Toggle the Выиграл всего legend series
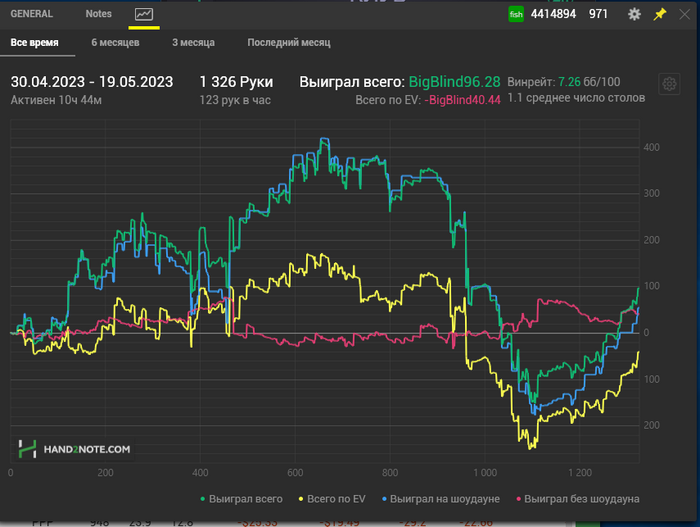Screen dimensions: 700x527 (241, 499)
